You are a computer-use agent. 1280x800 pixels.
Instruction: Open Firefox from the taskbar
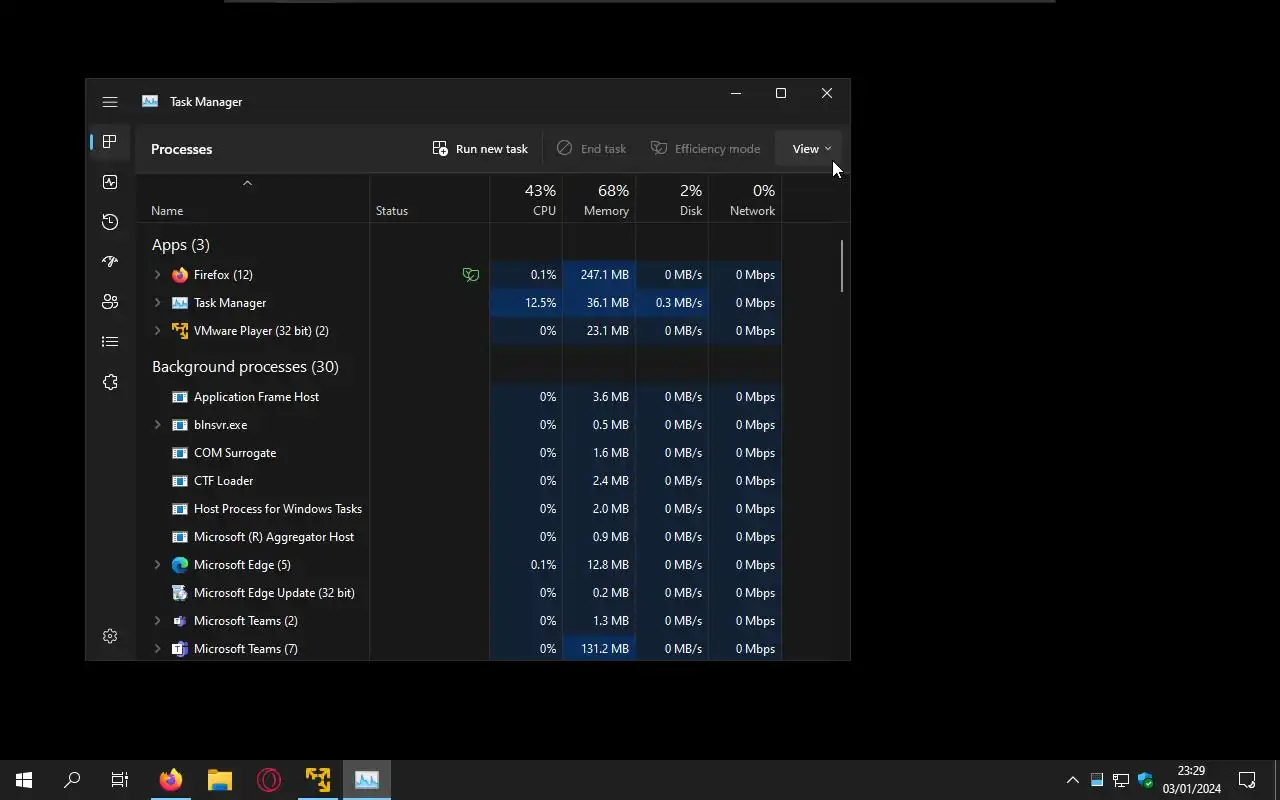click(x=171, y=780)
